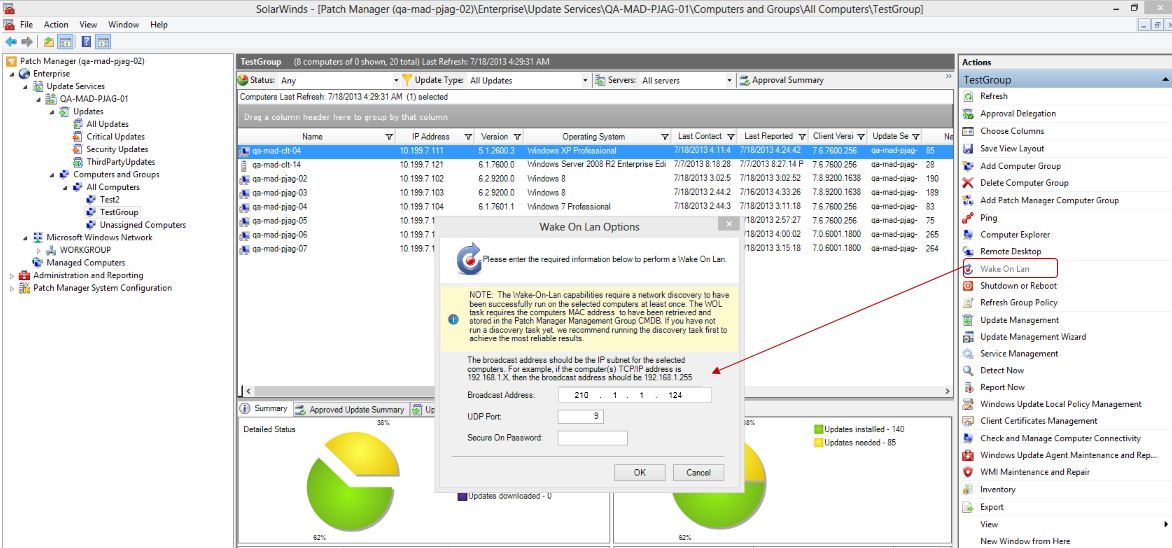Click the Refresh action icon

click(968, 96)
